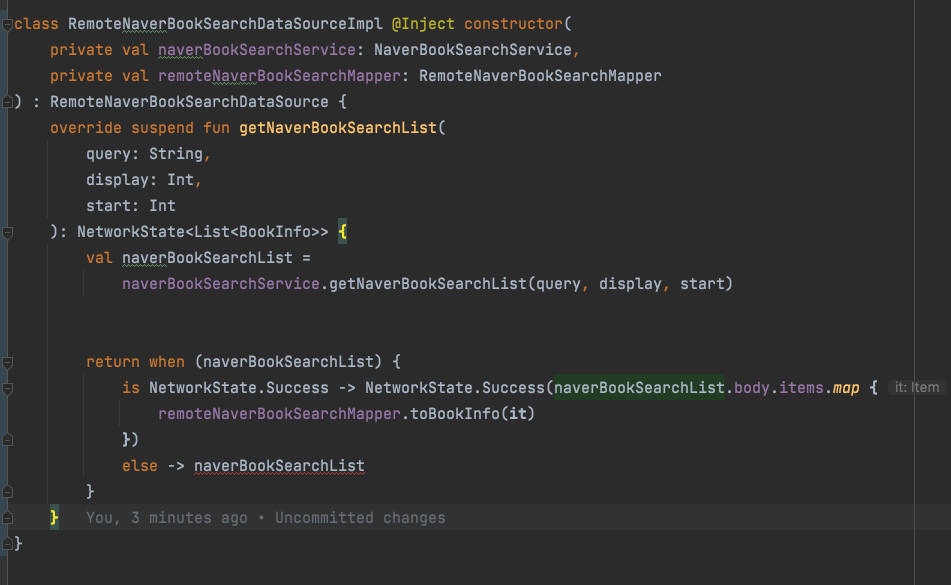The height and width of the screenshot is (585, 951).
Task: Click remoteNaverBookSearchMapper before .toBookInfo
Action: 279,414
